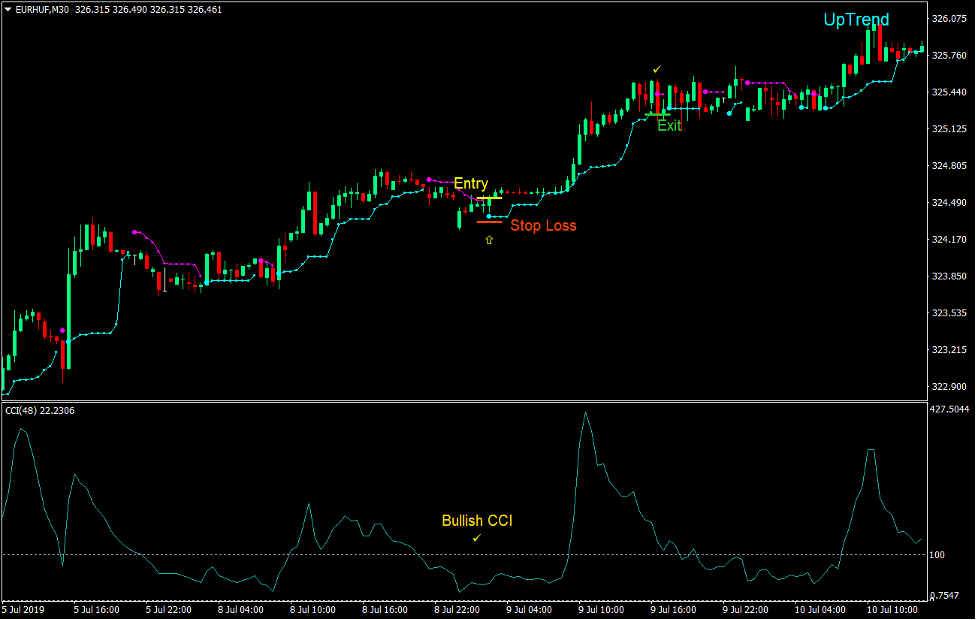Click the Stop Loss text label
The height and width of the screenshot is (620, 977).
543,226
